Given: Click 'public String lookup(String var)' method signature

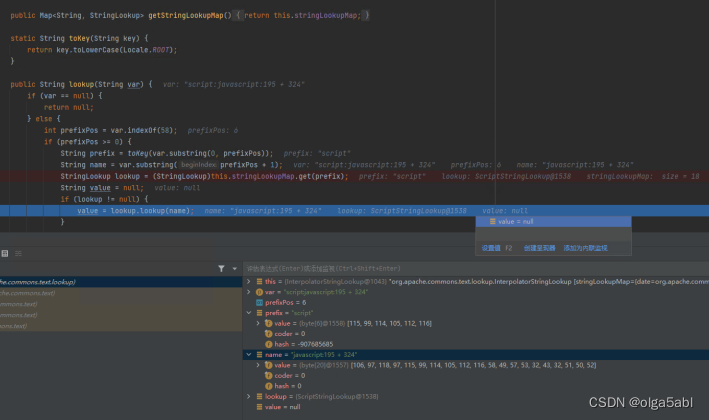Looking at the screenshot, I should pos(77,85).
